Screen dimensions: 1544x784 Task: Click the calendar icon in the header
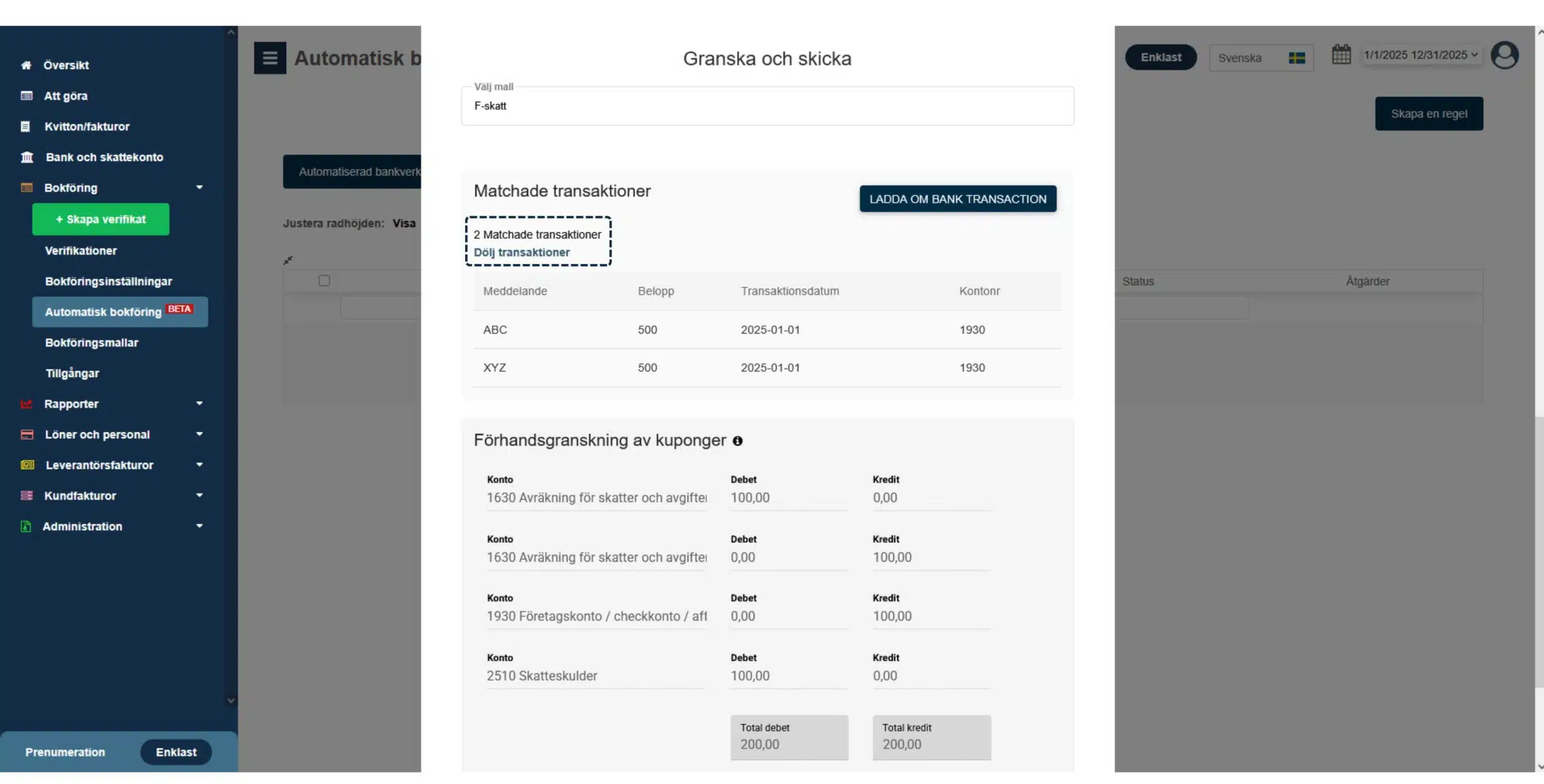1341,55
